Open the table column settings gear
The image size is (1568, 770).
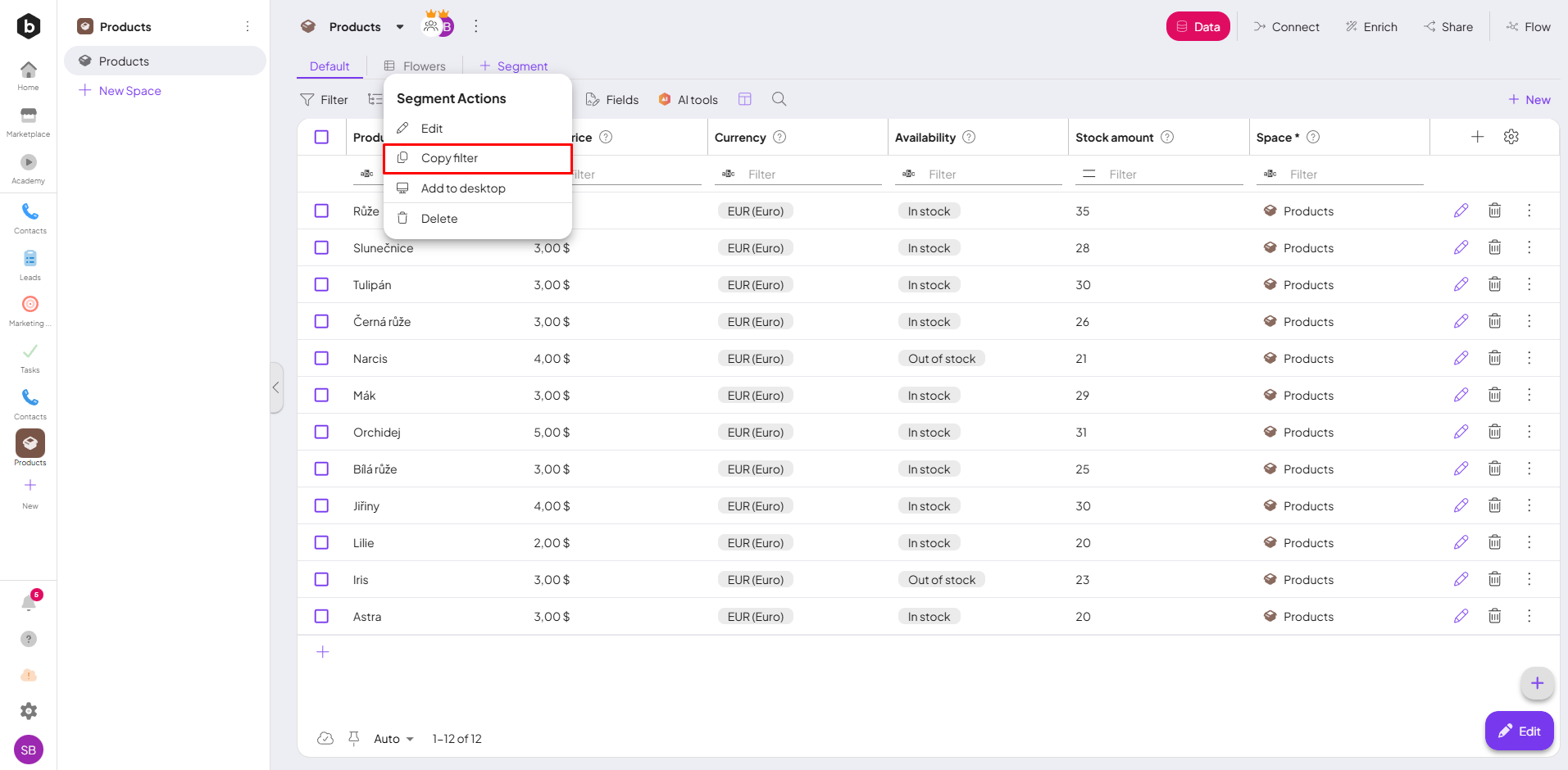pyautogui.click(x=1511, y=137)
